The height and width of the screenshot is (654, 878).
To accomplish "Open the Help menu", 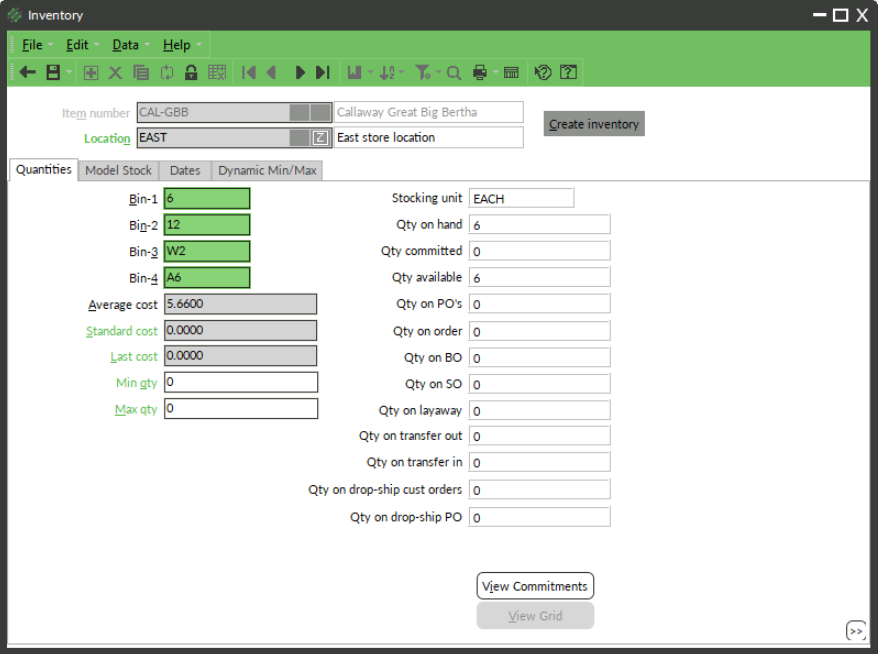I will tap(176, 45).
